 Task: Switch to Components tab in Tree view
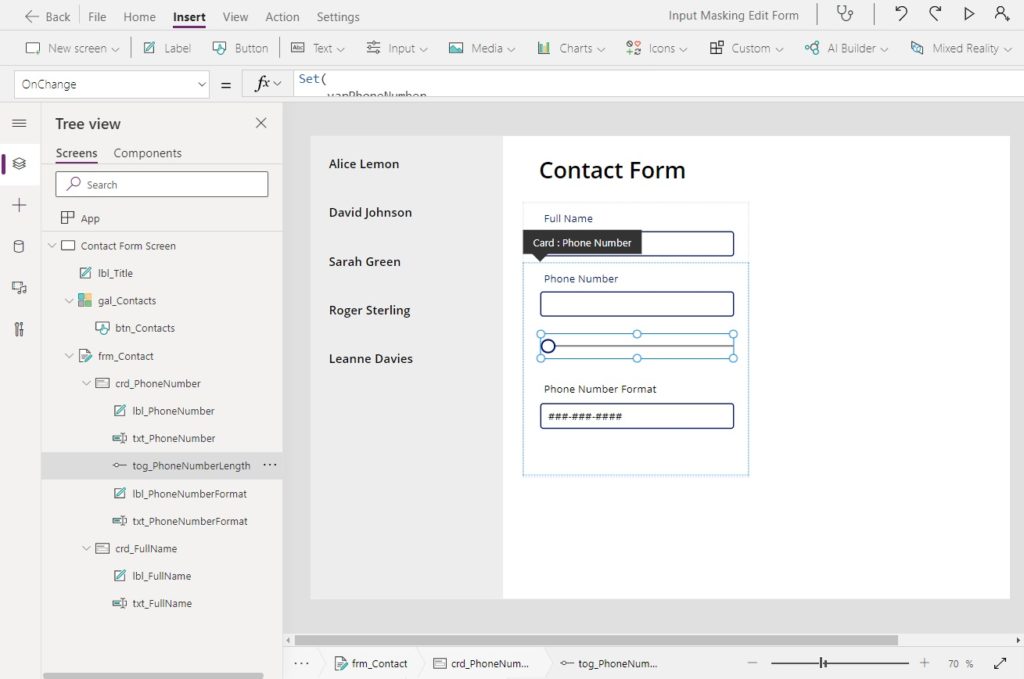tap(148, 153)
